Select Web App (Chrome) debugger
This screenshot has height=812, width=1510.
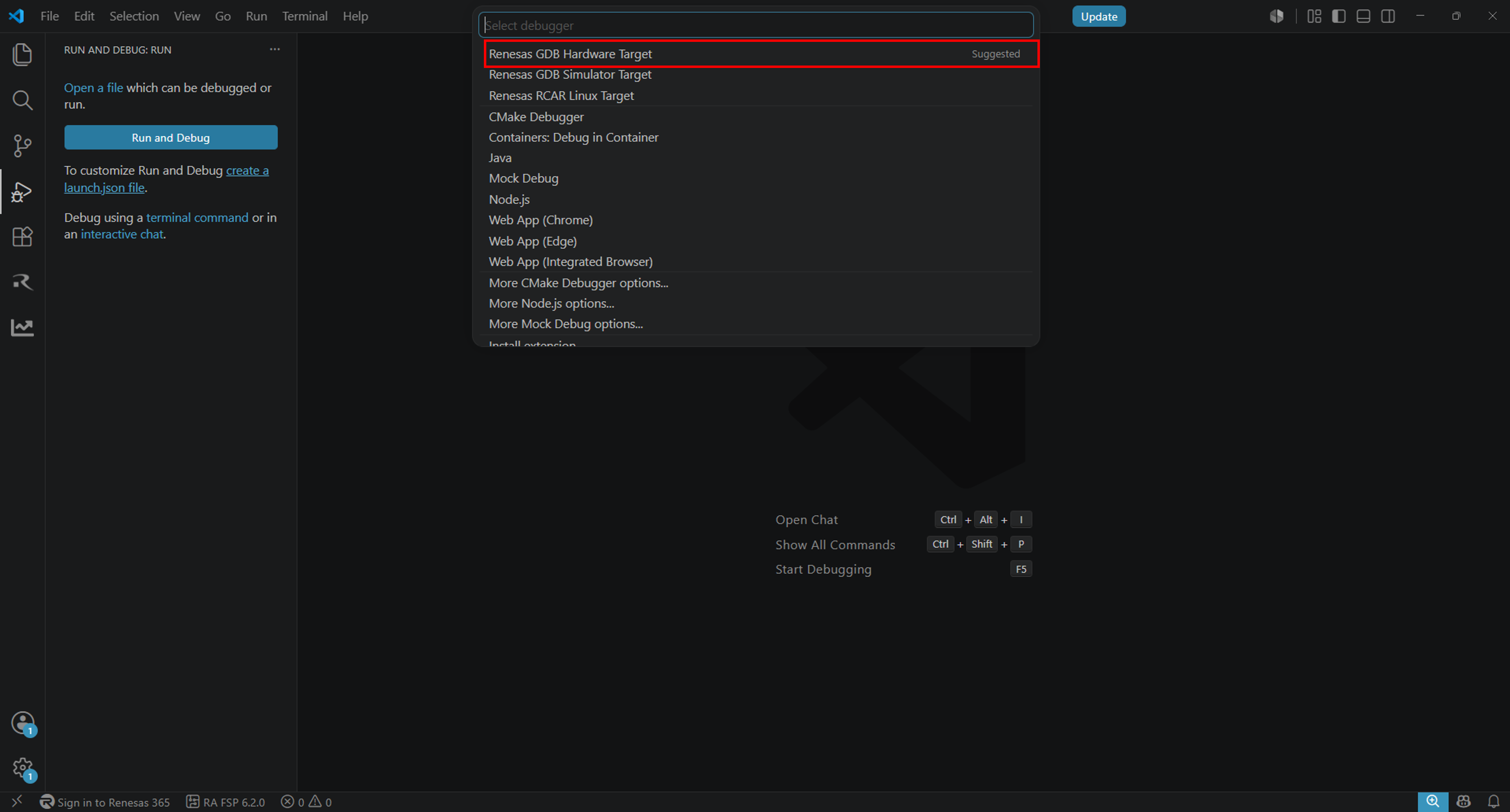coord(756,220)
